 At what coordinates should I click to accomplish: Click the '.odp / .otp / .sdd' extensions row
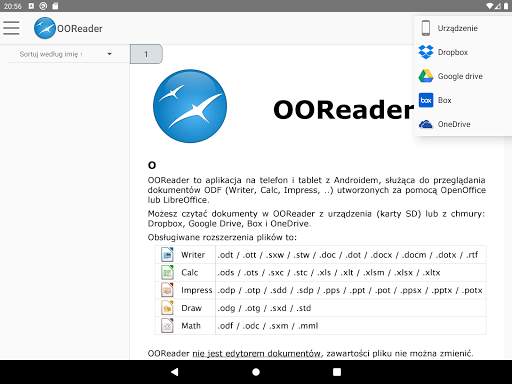[350, 290]
